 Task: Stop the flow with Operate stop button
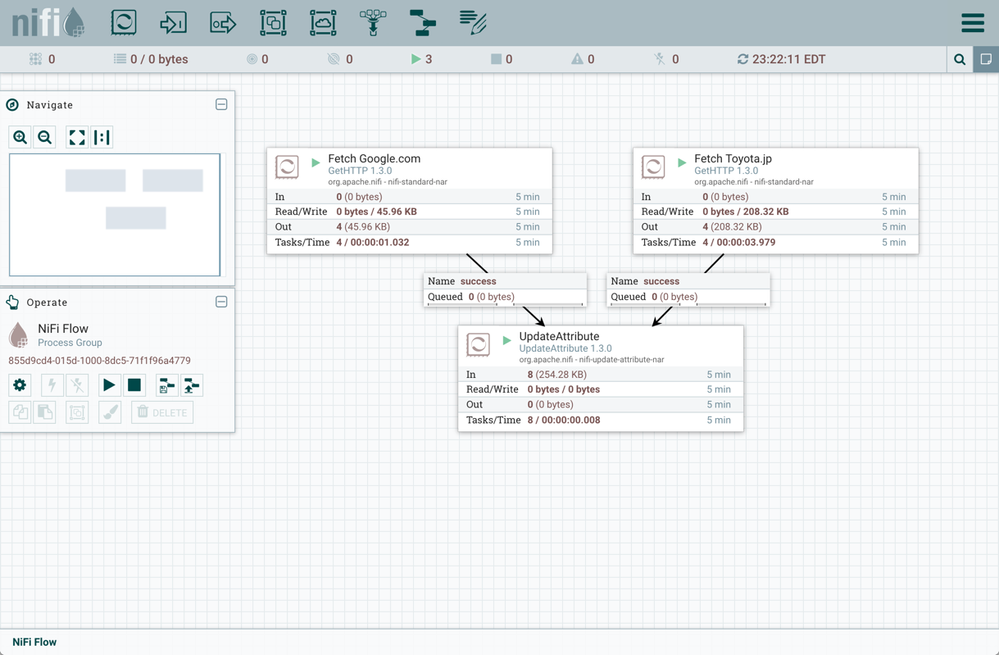coord(135,385)
